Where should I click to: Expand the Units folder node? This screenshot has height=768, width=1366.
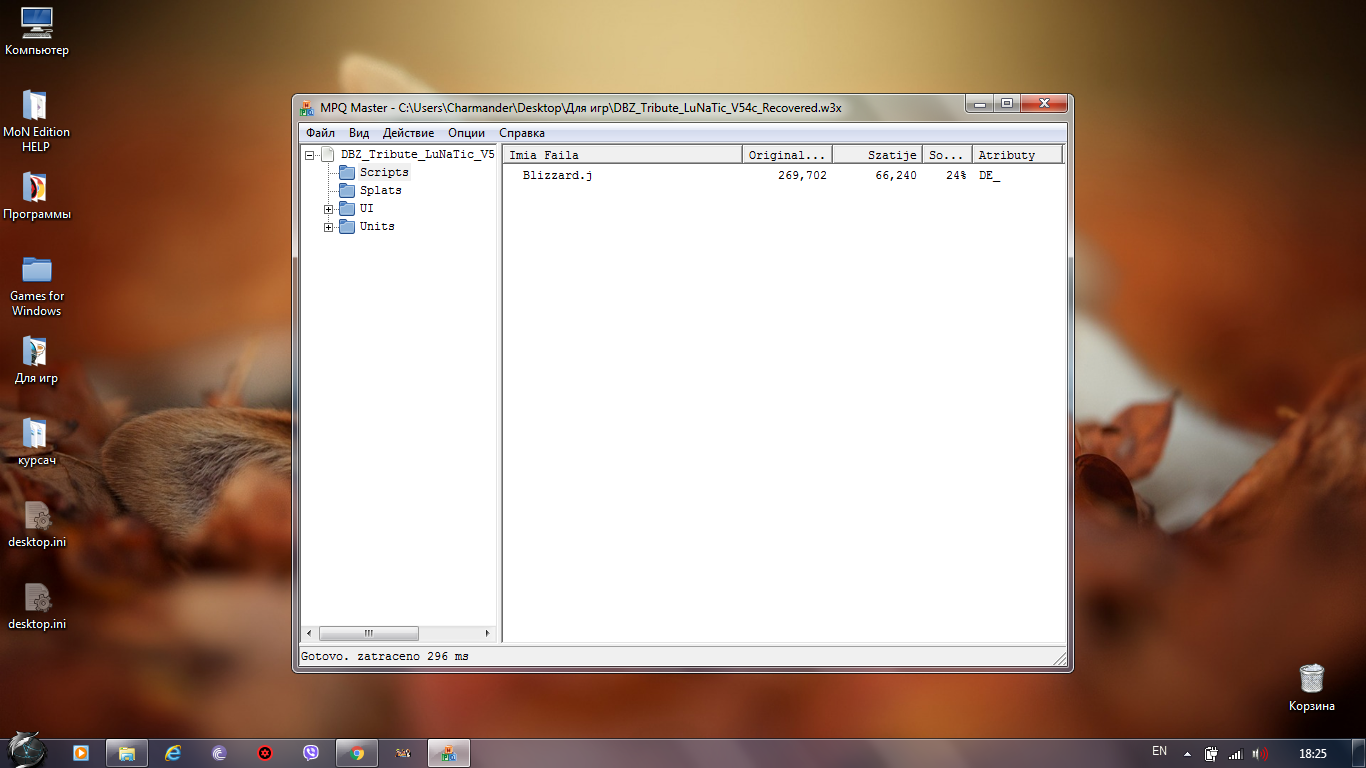coord(328,227)
